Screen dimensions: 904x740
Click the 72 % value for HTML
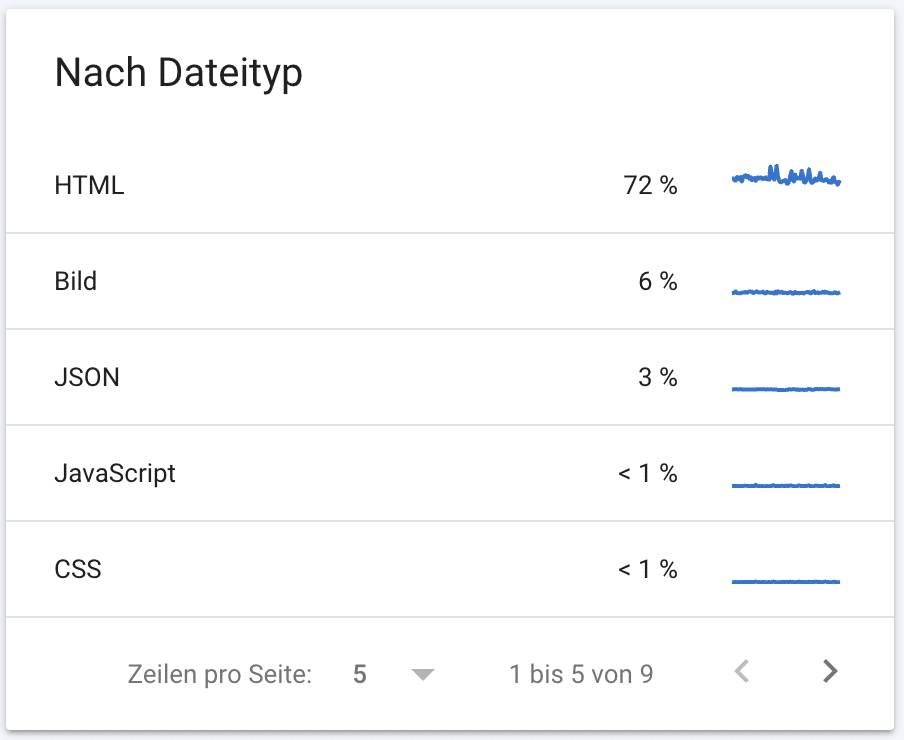pyautogui.click(x=651, y=185)
